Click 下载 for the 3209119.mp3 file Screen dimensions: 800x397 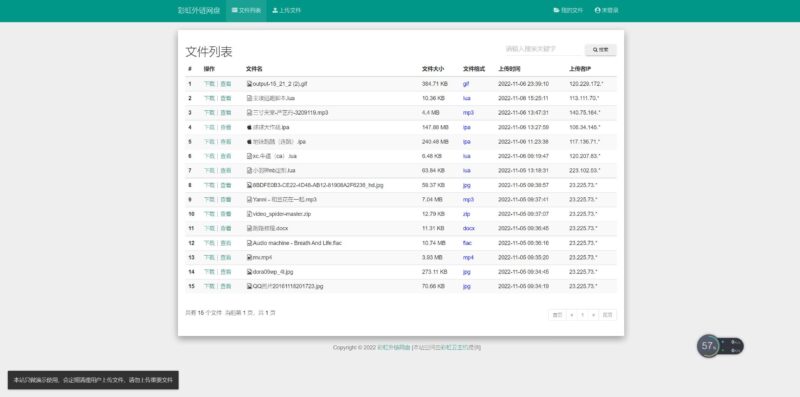(x=209, y=112)
